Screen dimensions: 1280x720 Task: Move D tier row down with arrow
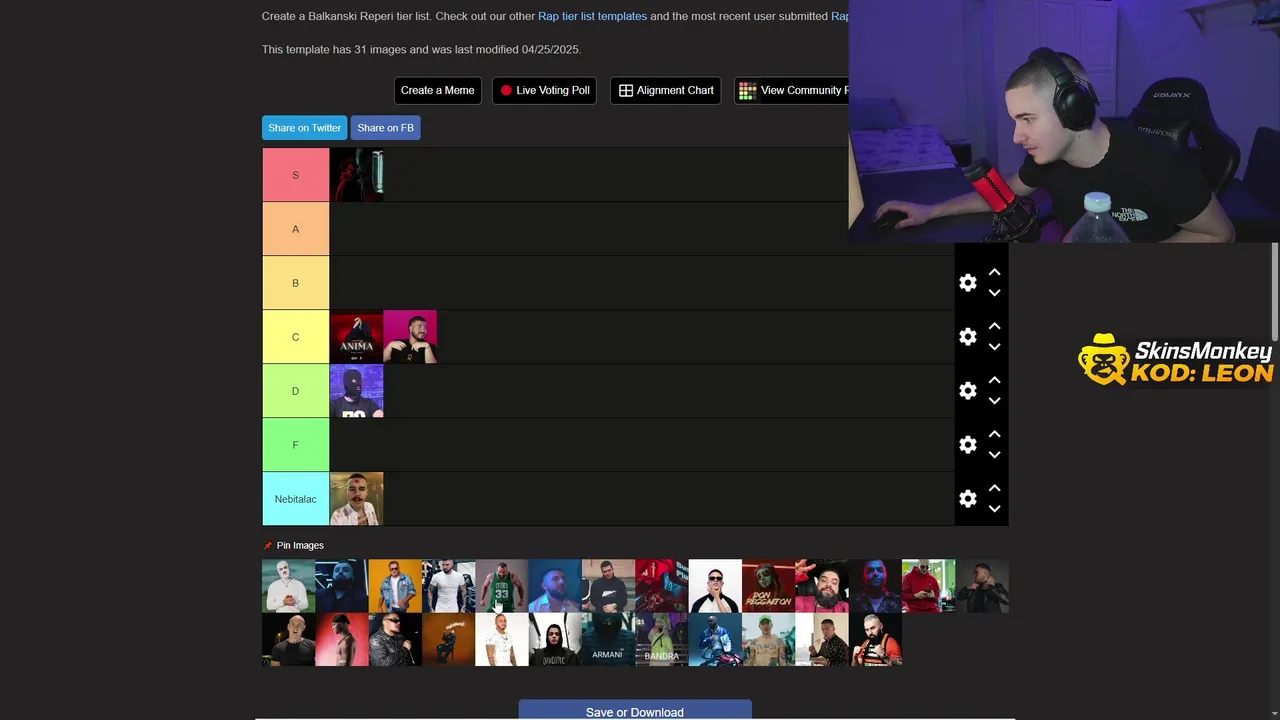click(x=994, y=401)
